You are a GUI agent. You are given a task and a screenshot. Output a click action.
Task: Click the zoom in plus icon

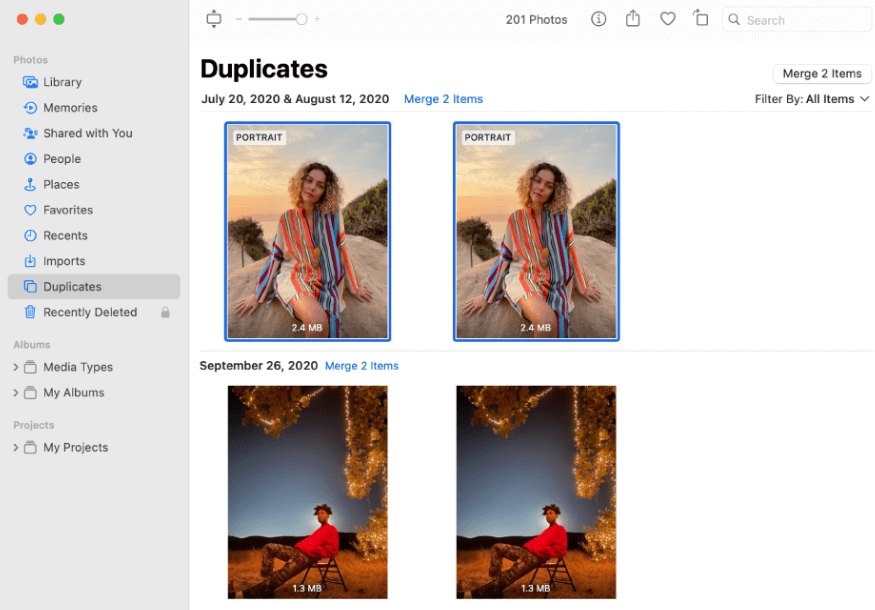[317, 19]
